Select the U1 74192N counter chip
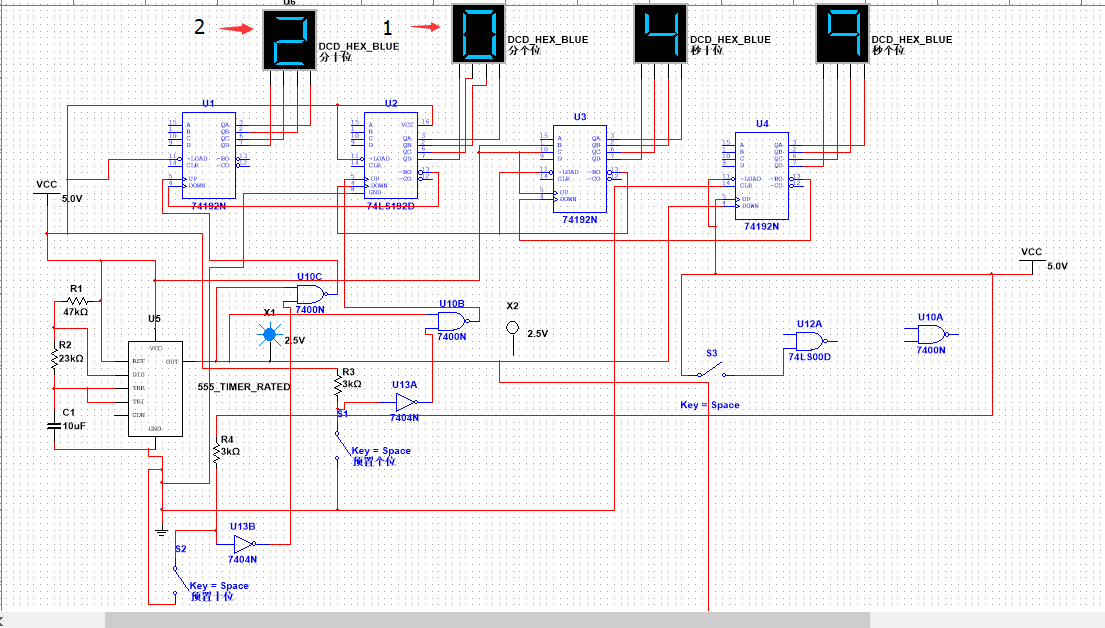 (x=209, y=155)
